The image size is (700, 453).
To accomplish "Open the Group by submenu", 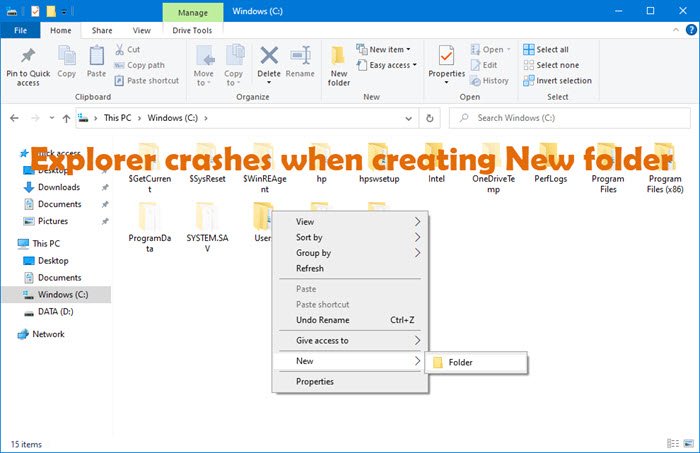I will (350, 253).
